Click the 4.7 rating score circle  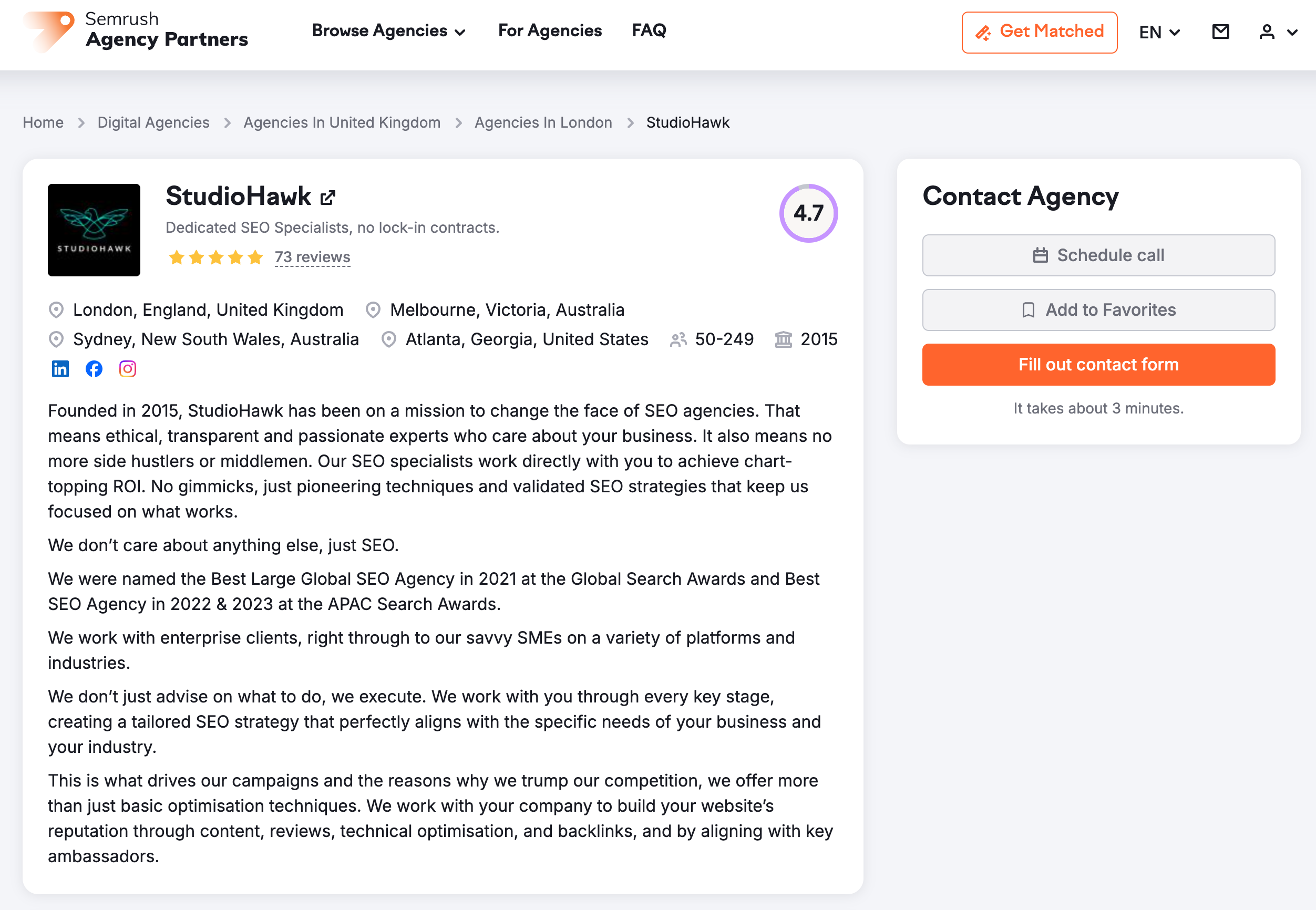coord(808,213)
